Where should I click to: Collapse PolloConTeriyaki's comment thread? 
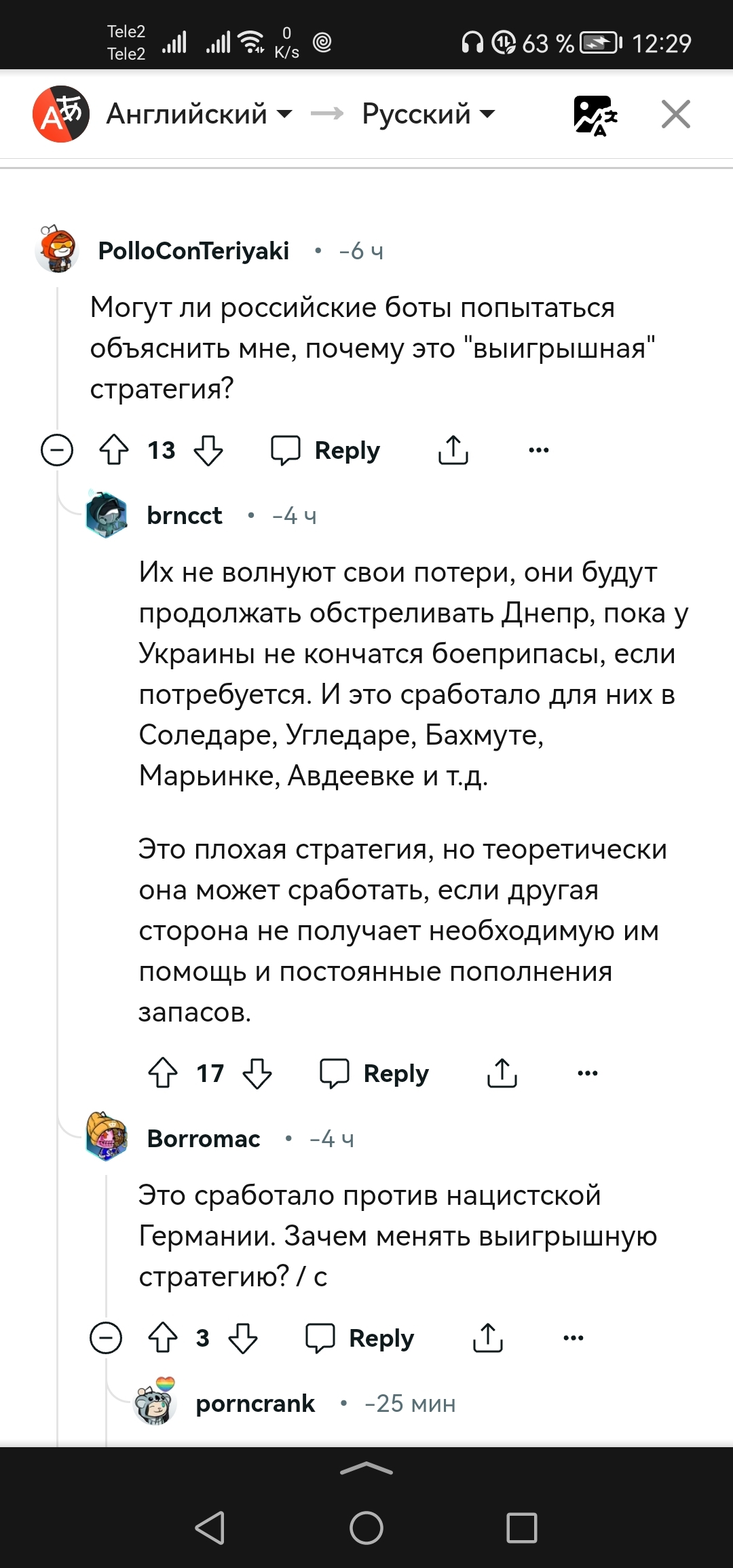(57, 450)
